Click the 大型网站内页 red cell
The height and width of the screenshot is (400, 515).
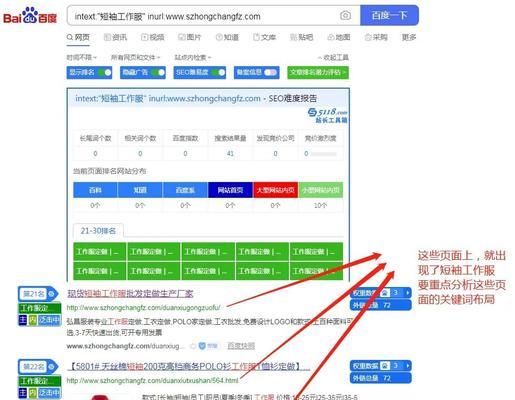click(x=275, y=190)
